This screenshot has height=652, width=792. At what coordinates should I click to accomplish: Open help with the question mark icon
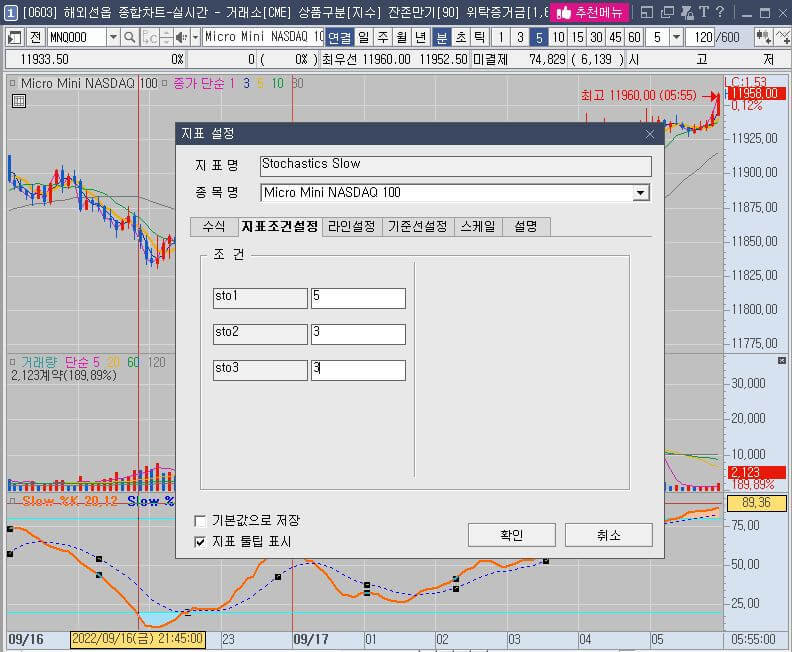pos(720,12)
